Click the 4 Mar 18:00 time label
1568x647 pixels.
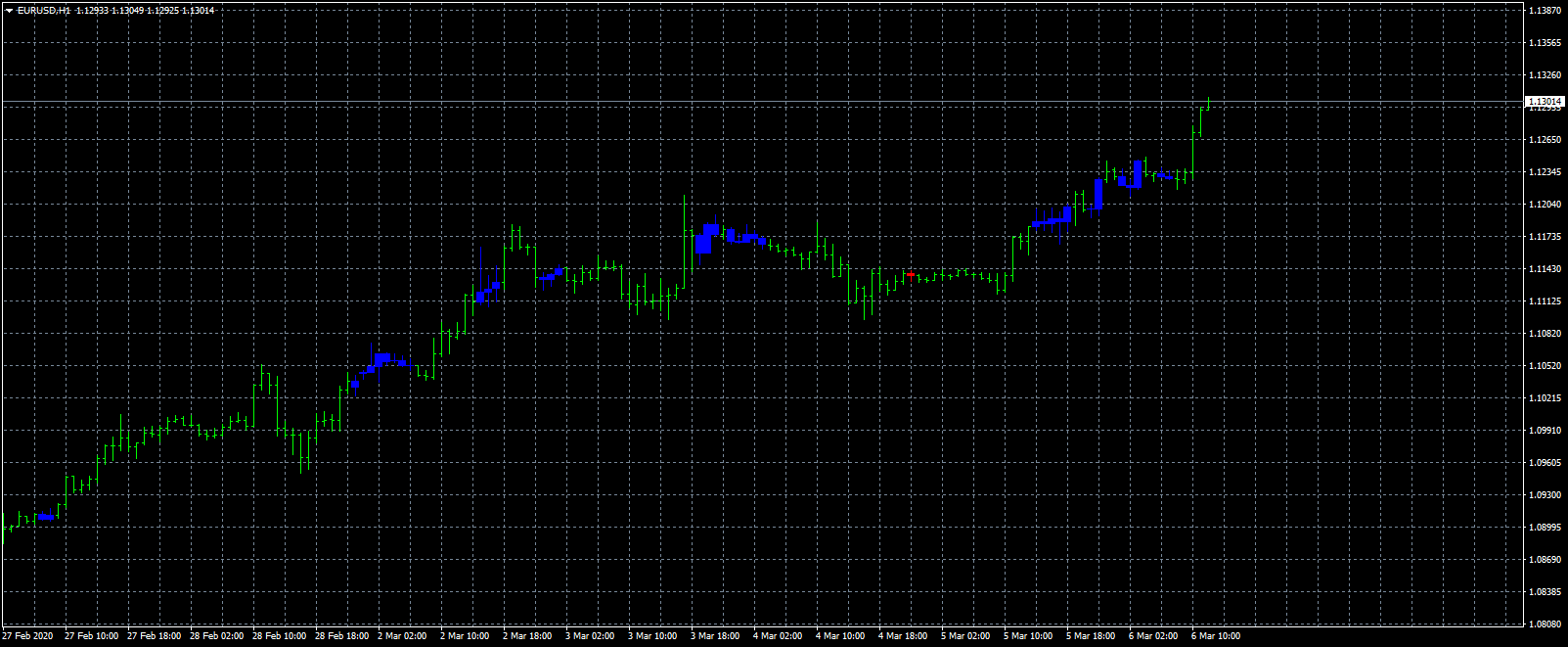pos(903,636)
